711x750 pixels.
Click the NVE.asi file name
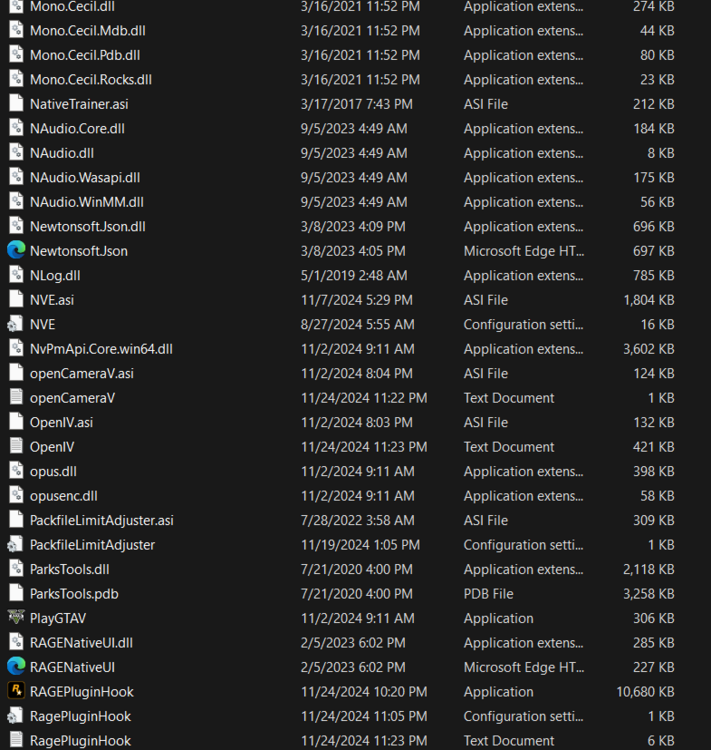click(x=52, y=300)
